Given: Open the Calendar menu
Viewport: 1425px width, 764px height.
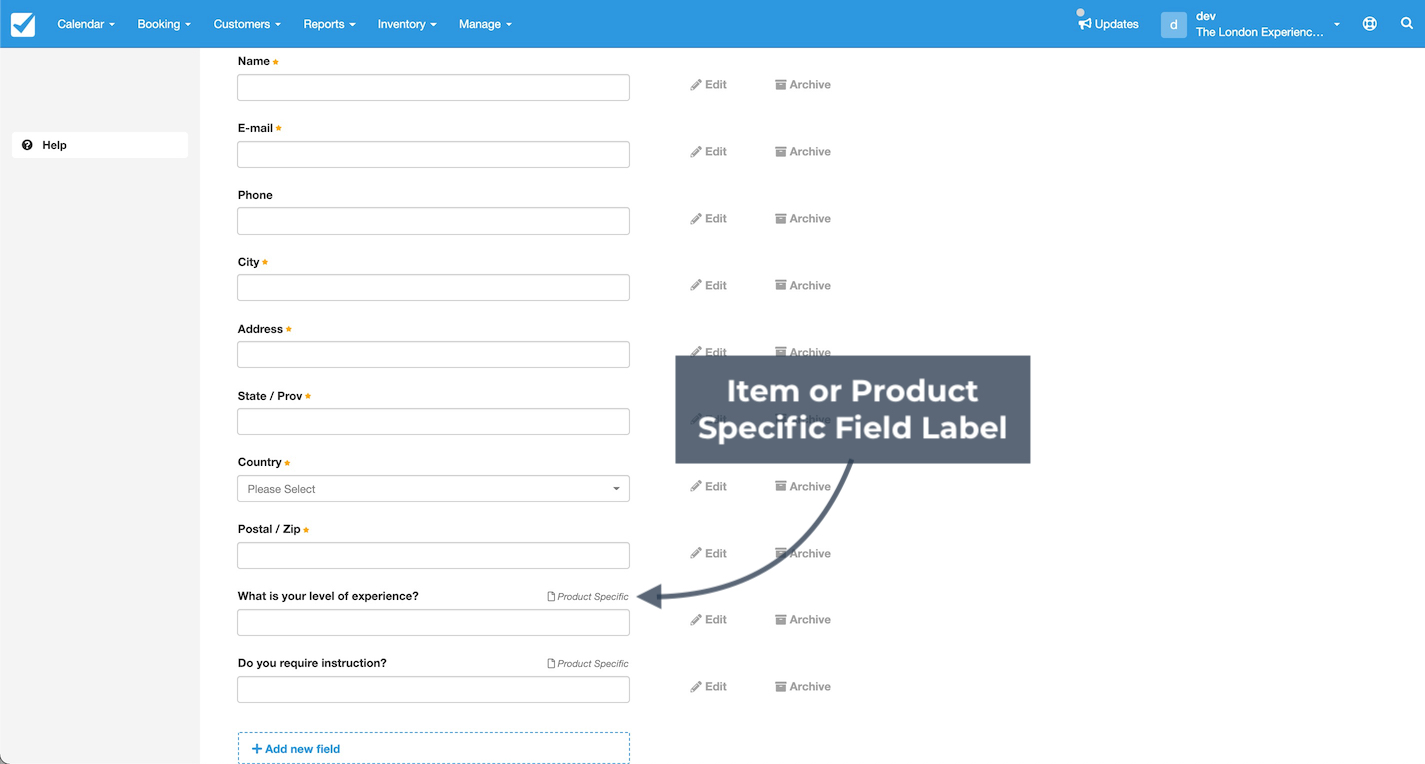Looking at the screenshot, I should click(86, 24).
